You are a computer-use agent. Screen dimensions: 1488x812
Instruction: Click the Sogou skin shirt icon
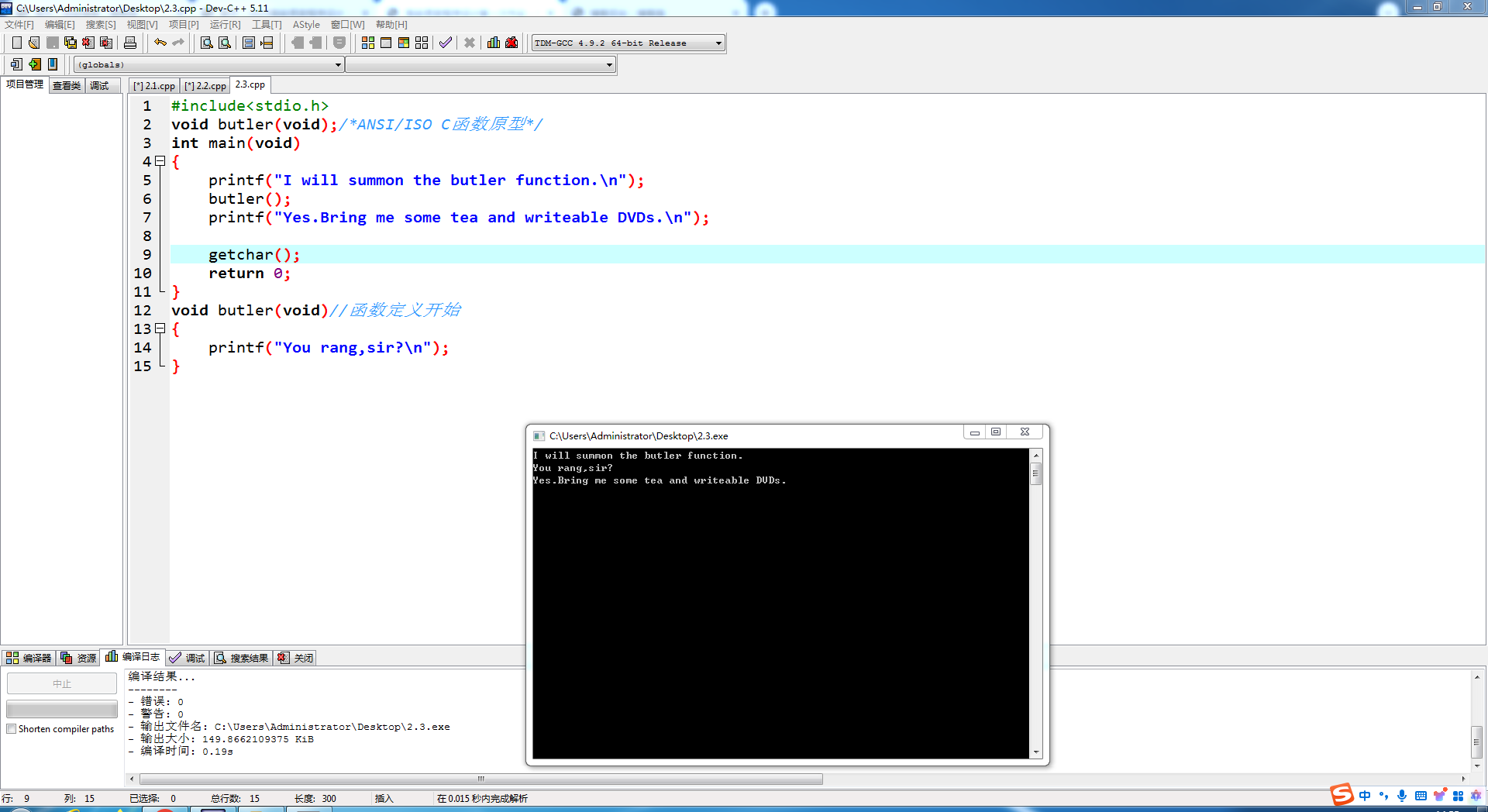click(1439, 796)
